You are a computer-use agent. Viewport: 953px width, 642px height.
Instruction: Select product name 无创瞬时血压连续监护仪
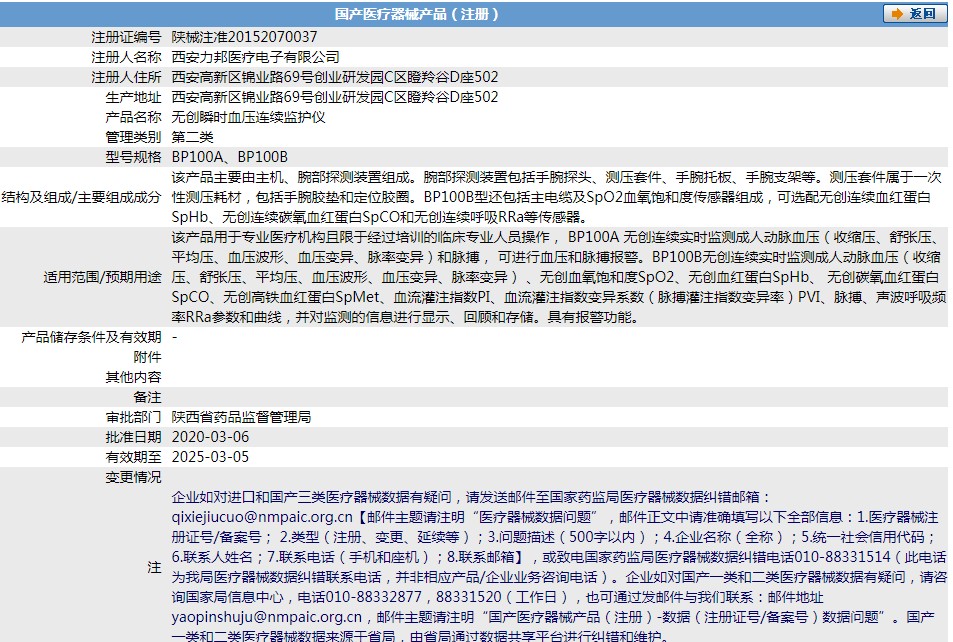[x=249, y=117]
